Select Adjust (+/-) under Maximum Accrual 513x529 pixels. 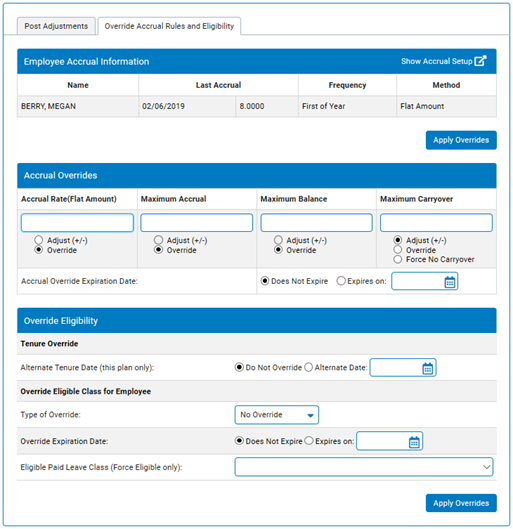pos(159,240)
